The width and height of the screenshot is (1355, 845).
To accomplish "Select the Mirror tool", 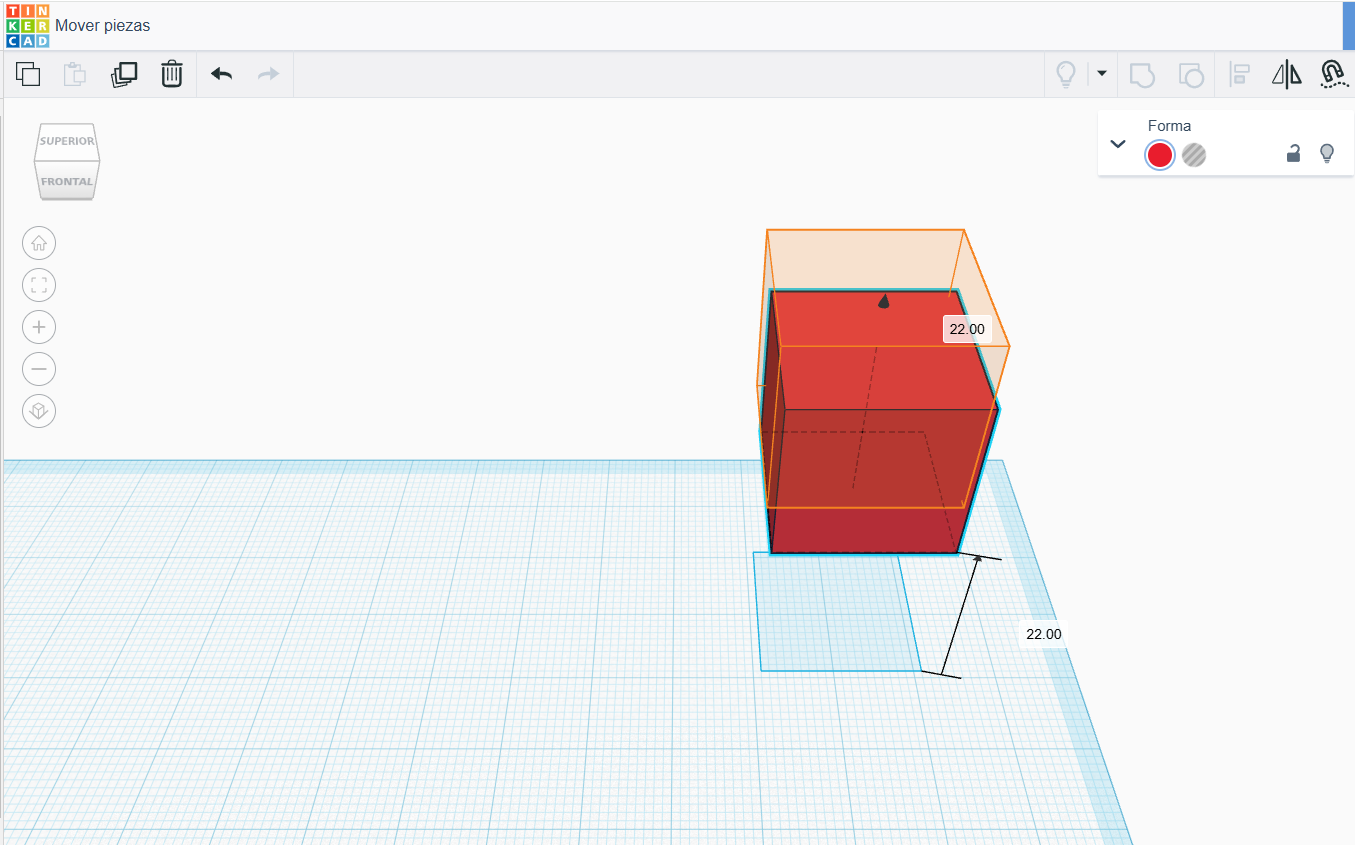I will (1286, 74).
